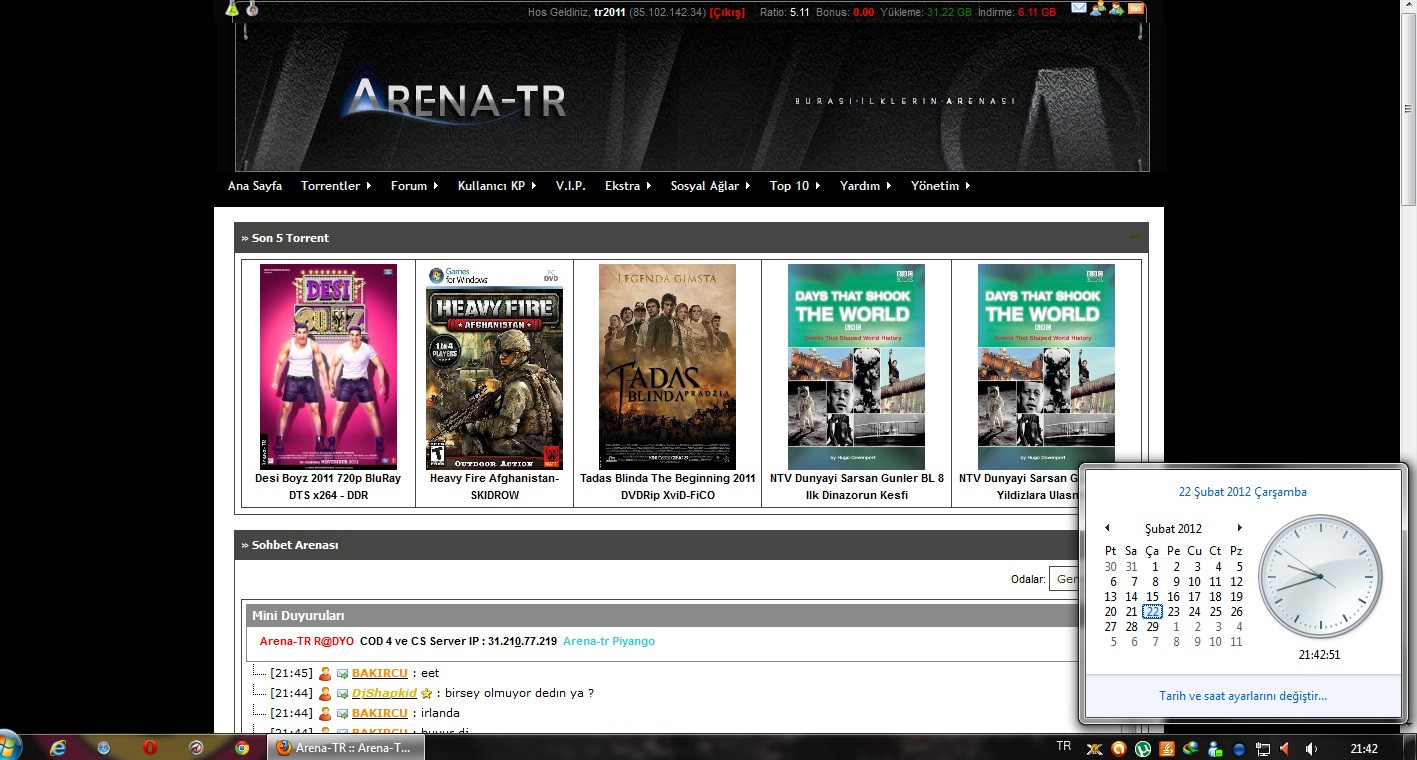
Task: Expand the Sosyal Ağlar menu
Action: coord(710,186)
